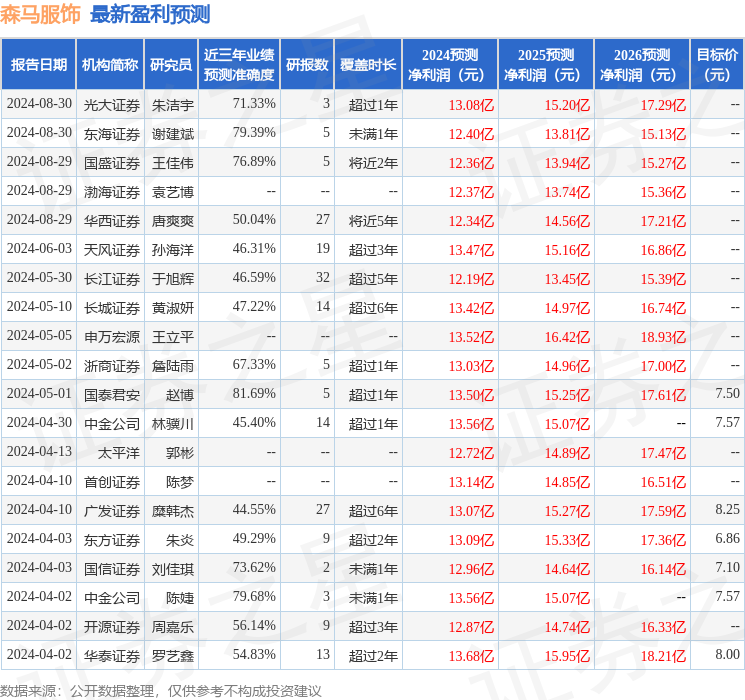Click accuracy value 71.33%
This screenshot has height=700, width=745.
[x=254, y=104]
